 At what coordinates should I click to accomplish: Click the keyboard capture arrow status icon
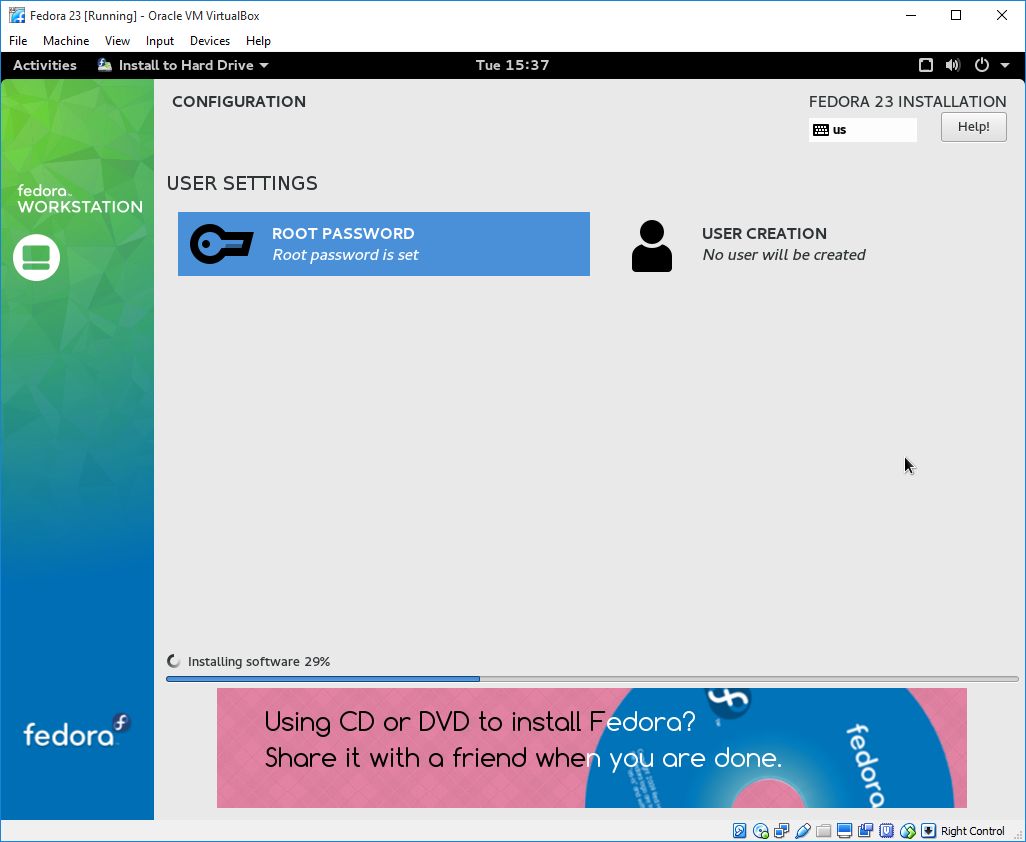coord(928,831)
